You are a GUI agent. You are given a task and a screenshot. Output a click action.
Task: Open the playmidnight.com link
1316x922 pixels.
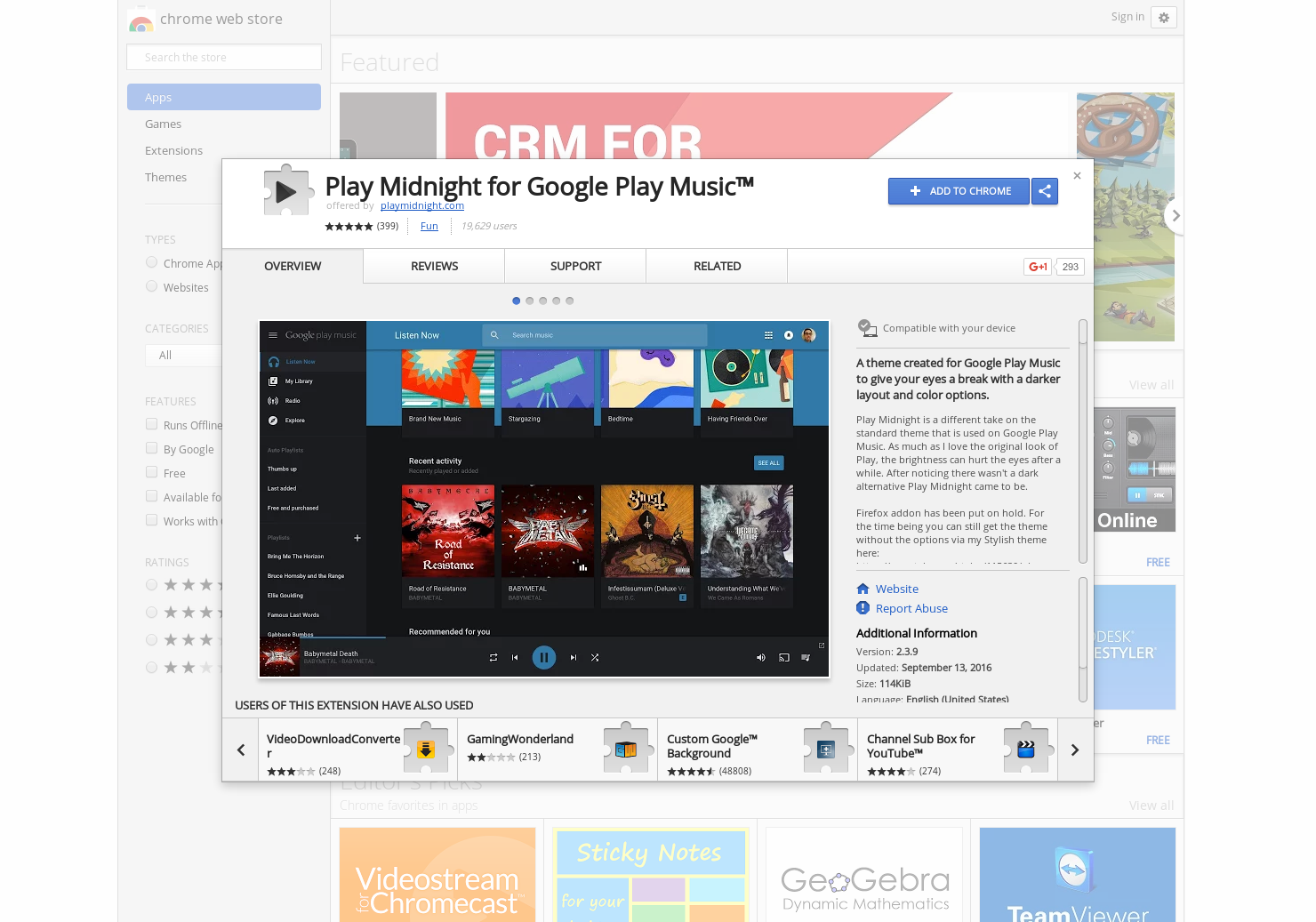click(x=421, y=205)
